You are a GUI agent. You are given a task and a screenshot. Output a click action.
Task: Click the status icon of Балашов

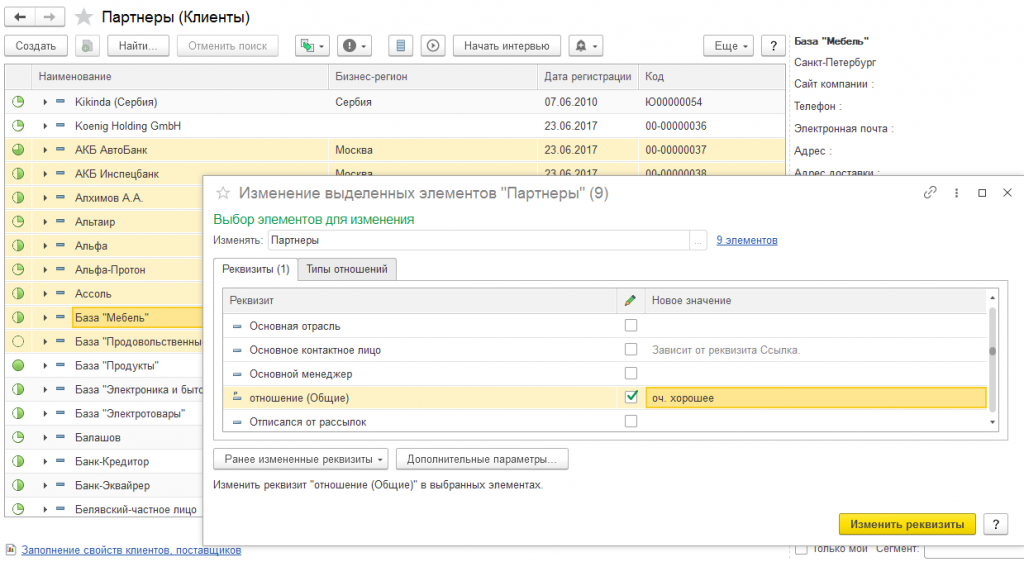18,437
